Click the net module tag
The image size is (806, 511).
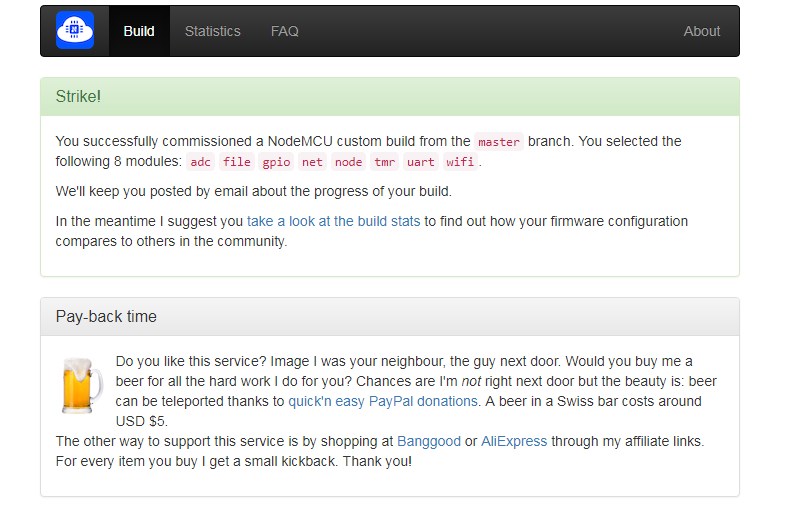coord(312,162)
